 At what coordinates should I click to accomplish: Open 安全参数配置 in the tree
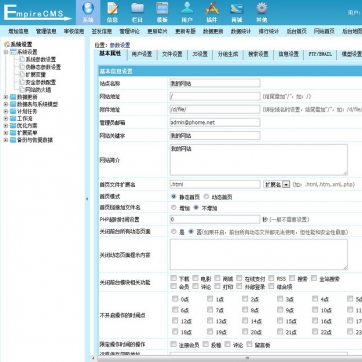click(x=41, y=82)
